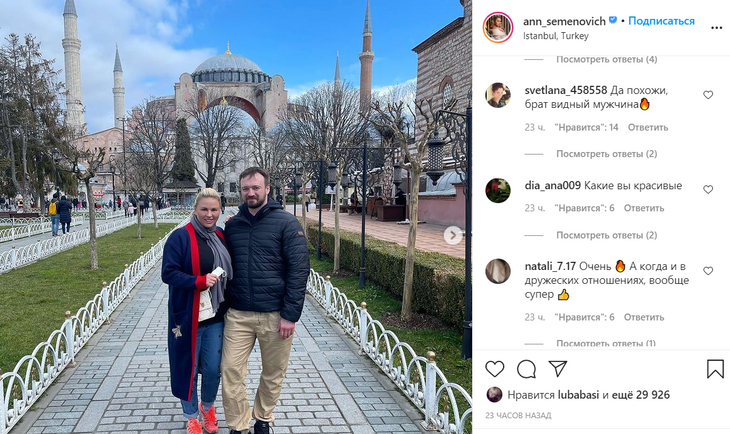Open the dia_ana009 commenter avatar
Image resolution: width=730 pixels, height=434 pixels.
click(498, 190)
